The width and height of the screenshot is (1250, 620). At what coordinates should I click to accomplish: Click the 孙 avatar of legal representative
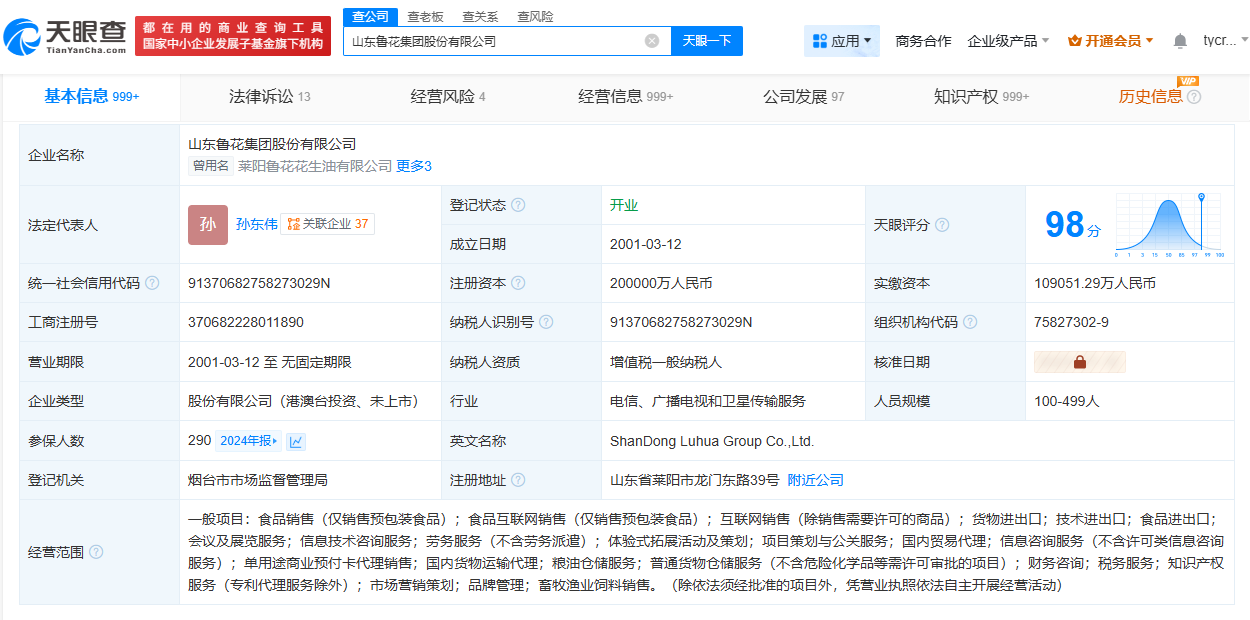[x=208, y=225]
